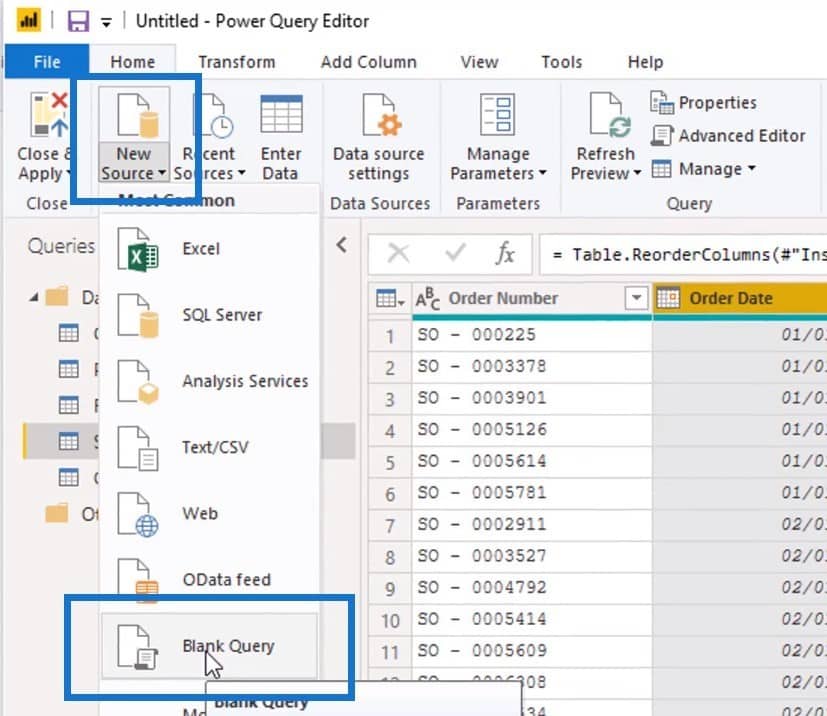Expand the Recent Sources dropdown arrow

click(x=242, y=173)
